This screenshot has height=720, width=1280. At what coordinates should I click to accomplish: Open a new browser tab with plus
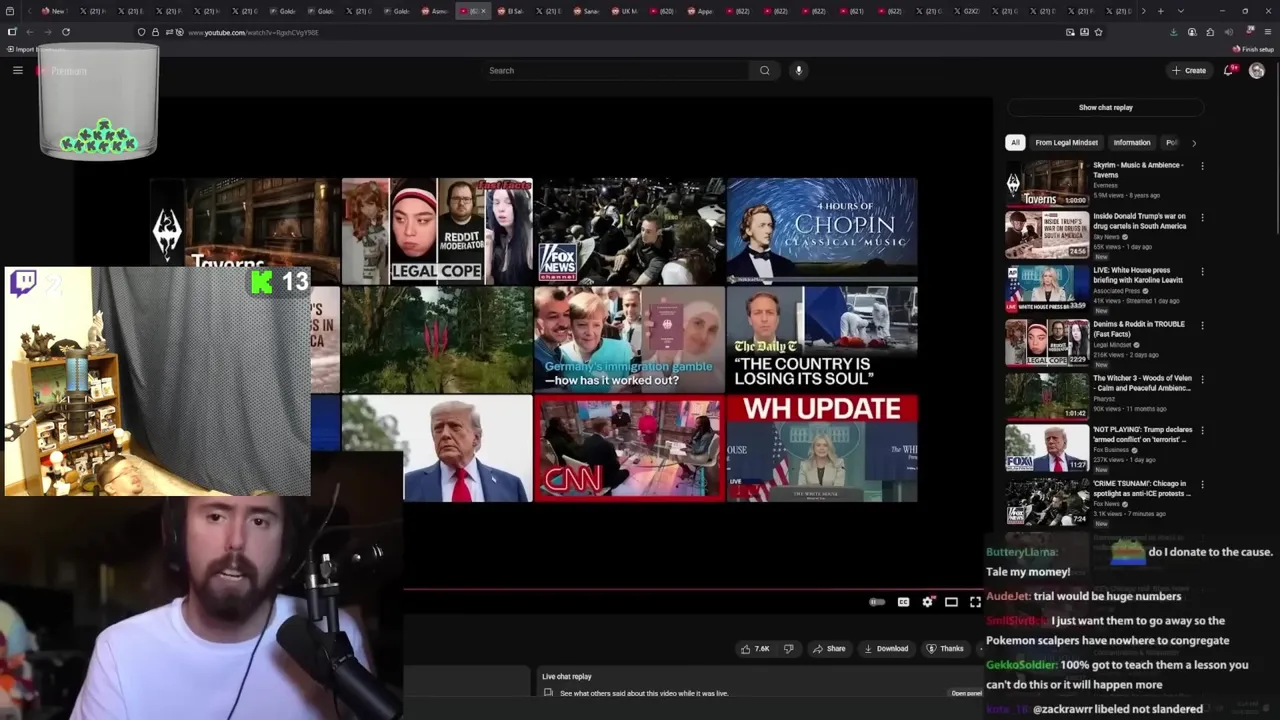(1160, 11)
